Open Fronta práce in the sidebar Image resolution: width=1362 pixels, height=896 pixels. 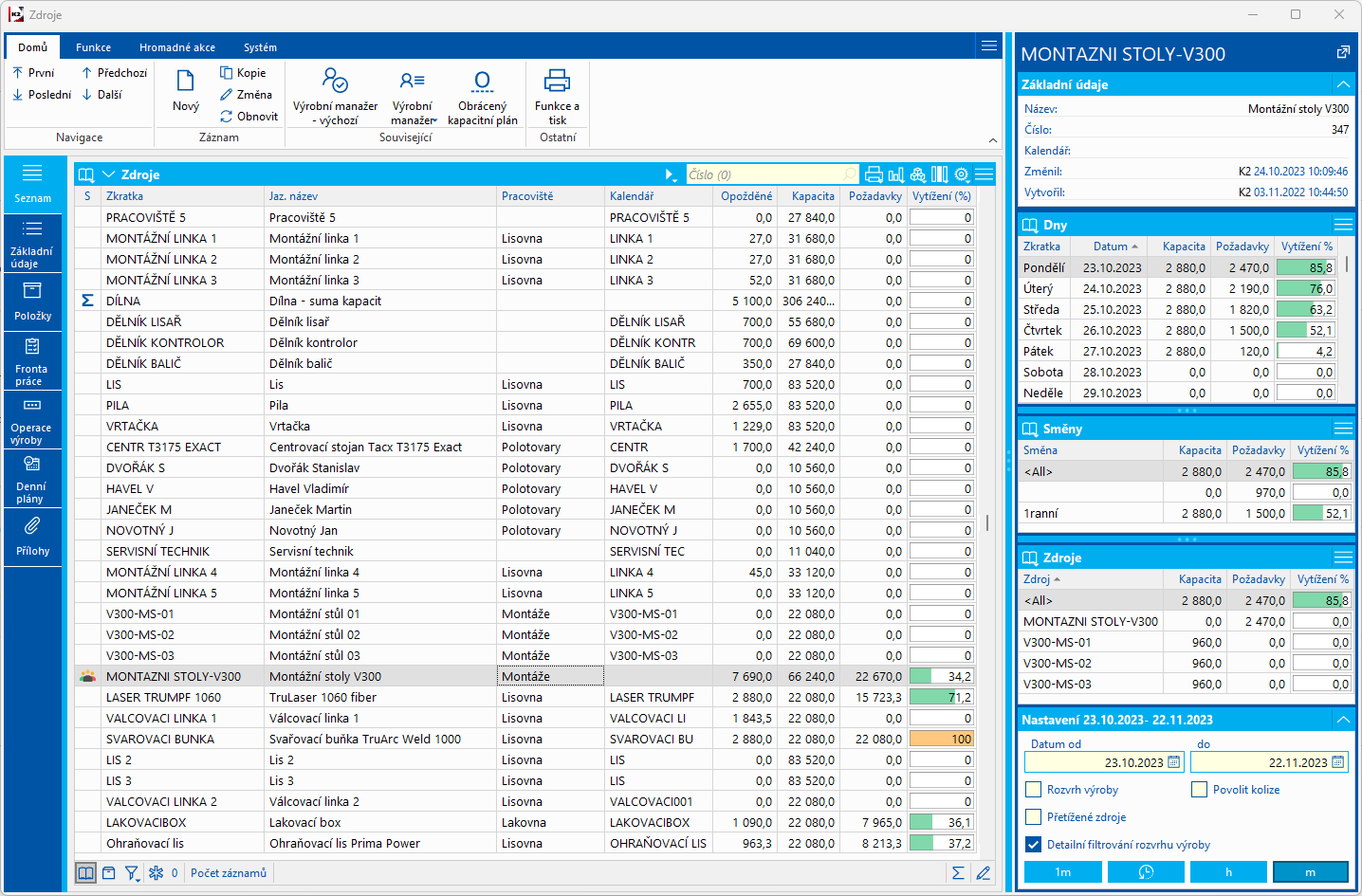tap(32, 360)
